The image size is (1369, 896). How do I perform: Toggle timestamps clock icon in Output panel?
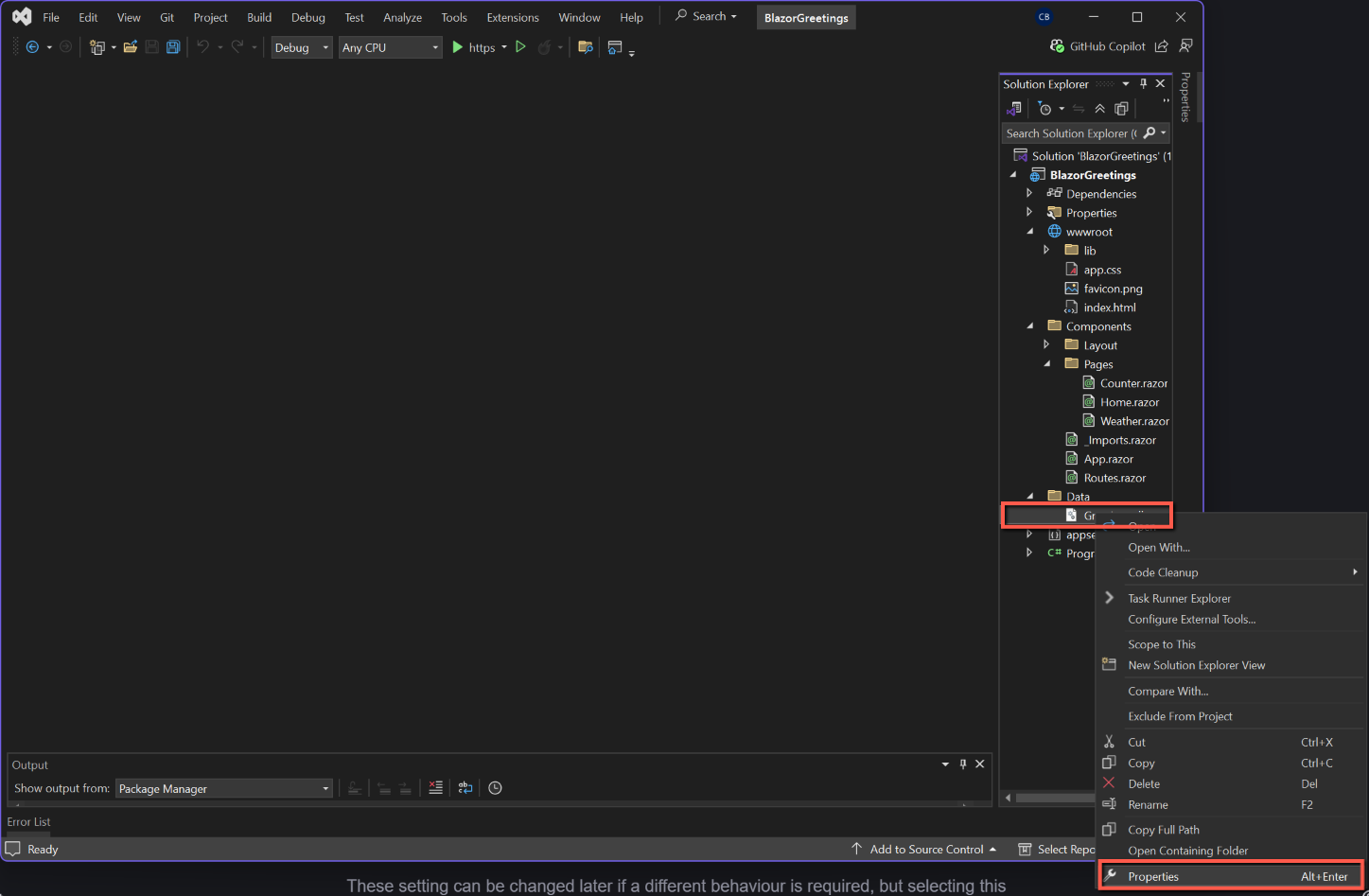tap(495, 788)
